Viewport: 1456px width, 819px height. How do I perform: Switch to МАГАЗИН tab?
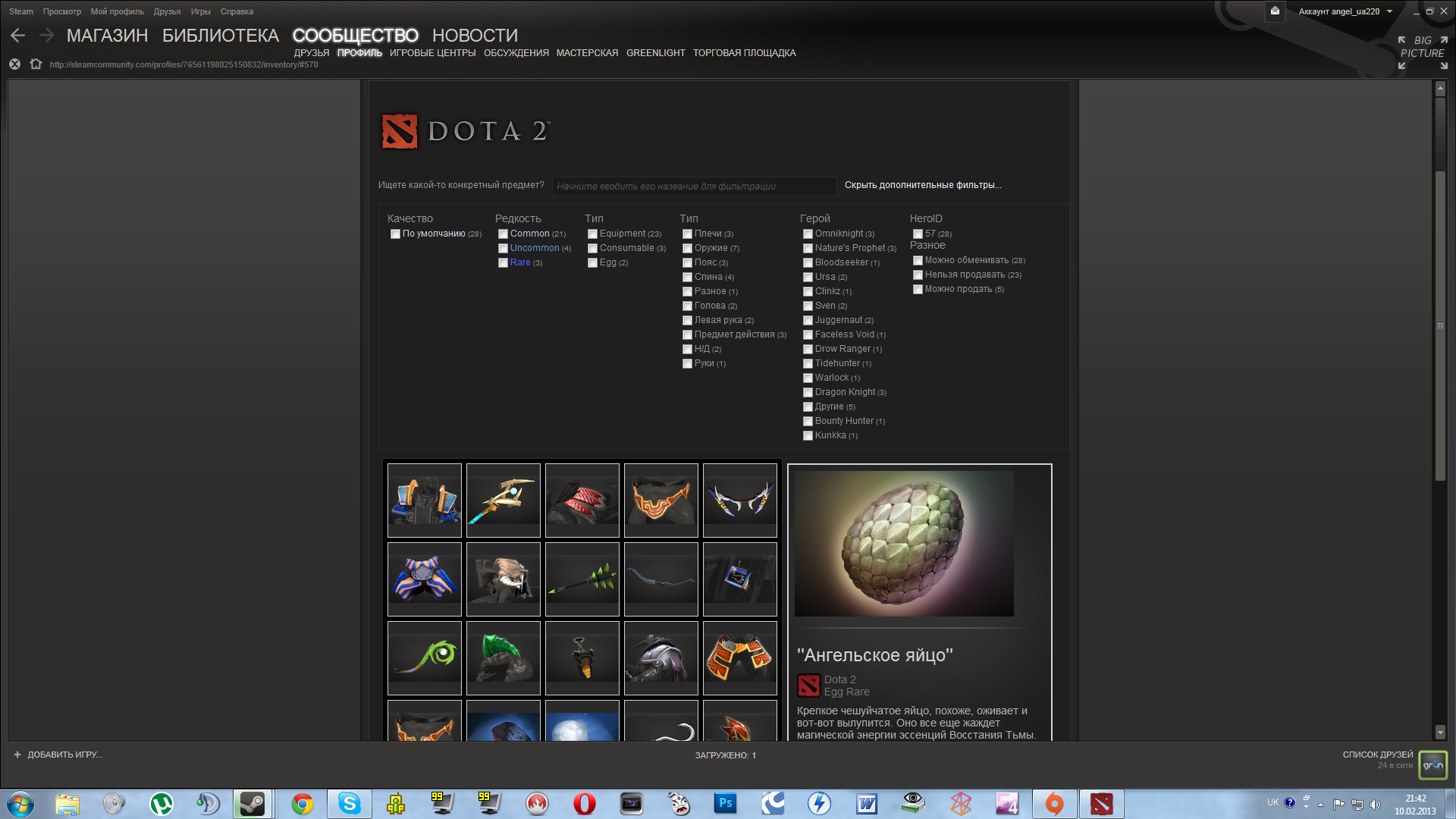click(x=107, y=36)
